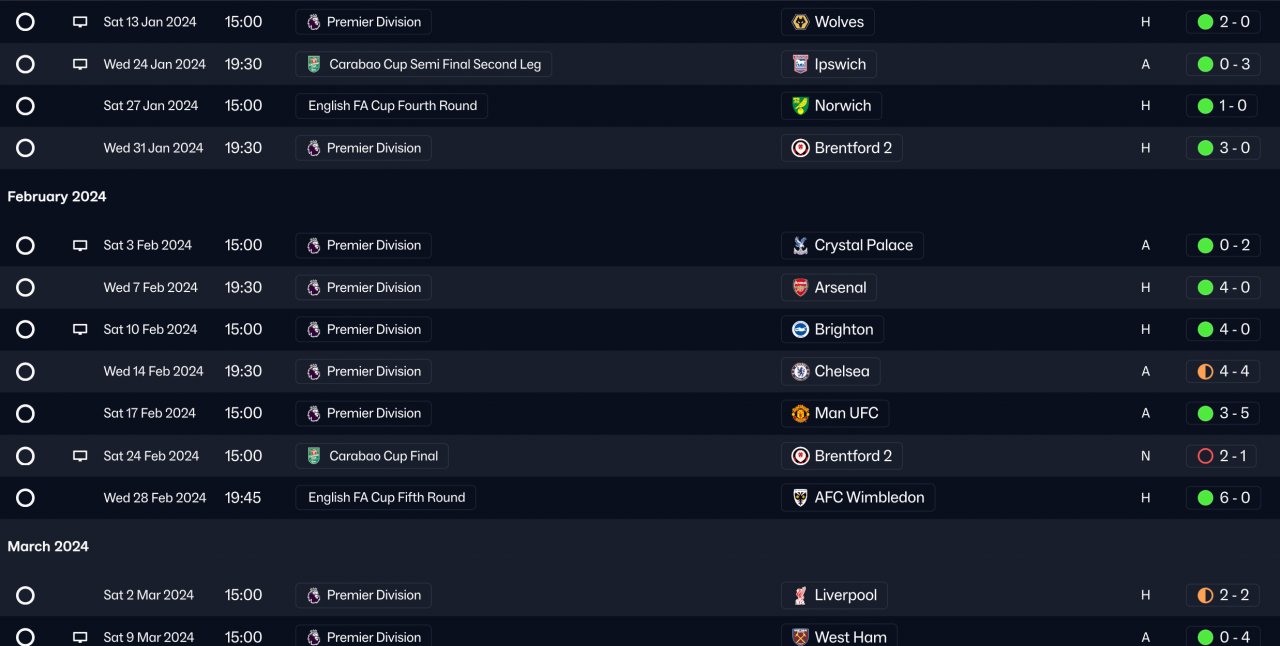Click the February 2024 month heading
The height and width of the screenshot is (646, 1280).
pos(57,197)
